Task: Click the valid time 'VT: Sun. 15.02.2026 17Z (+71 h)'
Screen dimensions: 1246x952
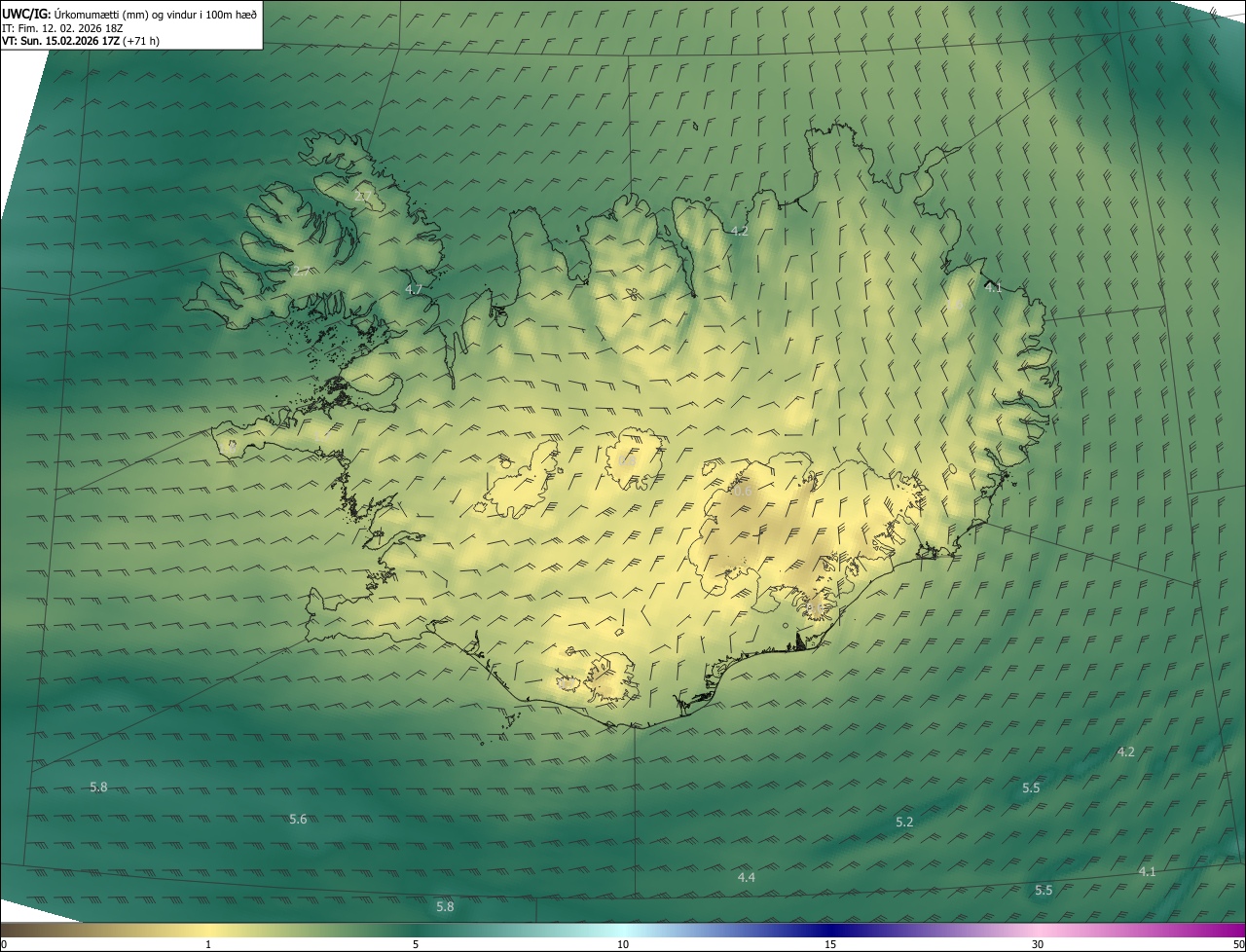Action: point(81,42)
